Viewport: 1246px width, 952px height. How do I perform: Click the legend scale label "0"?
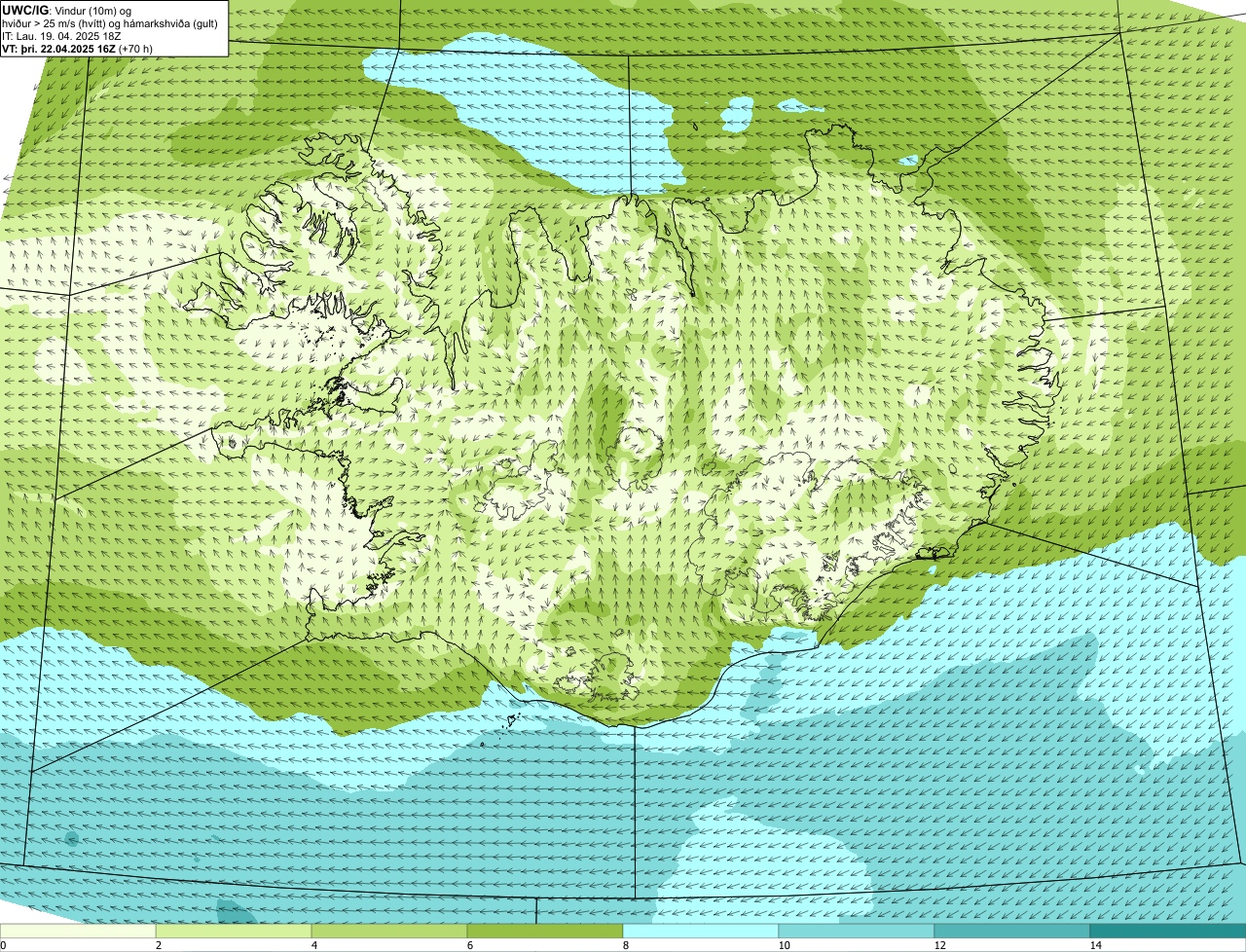click(x=3, y=945)
